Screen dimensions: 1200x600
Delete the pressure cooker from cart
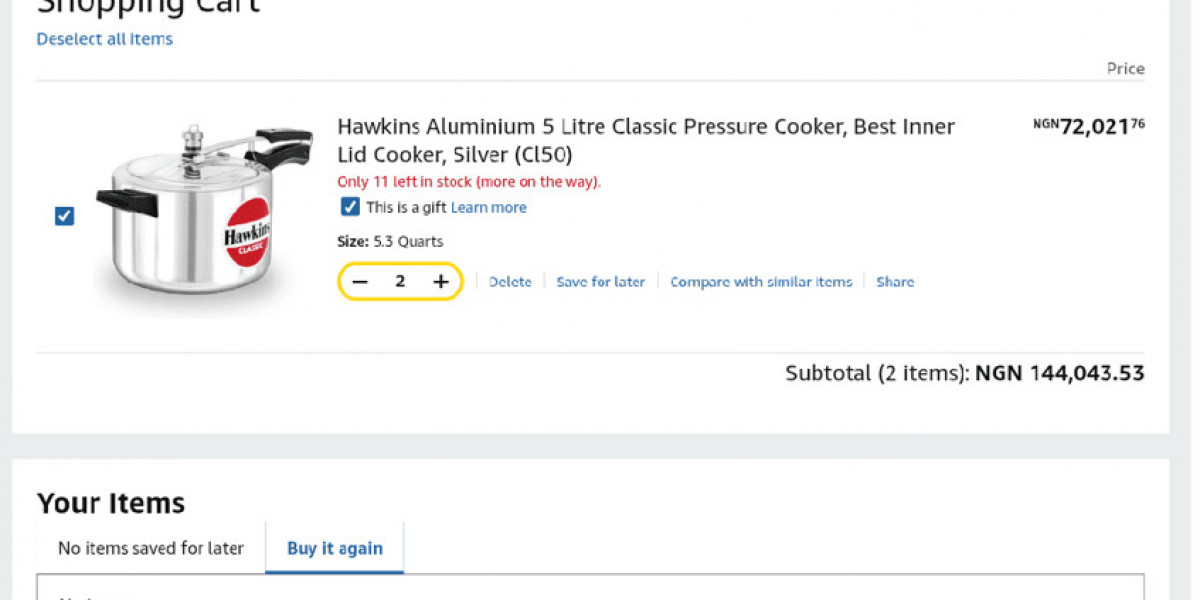(x=510, y=282)
